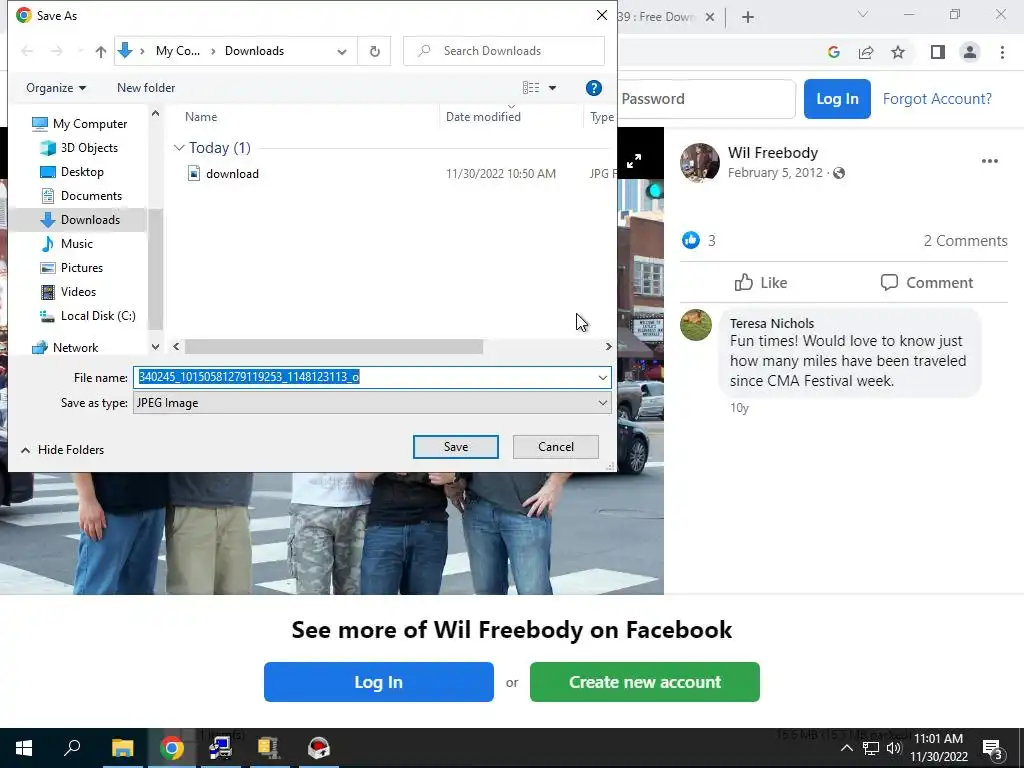
Task: Like the post
Action: coord(761,283)
